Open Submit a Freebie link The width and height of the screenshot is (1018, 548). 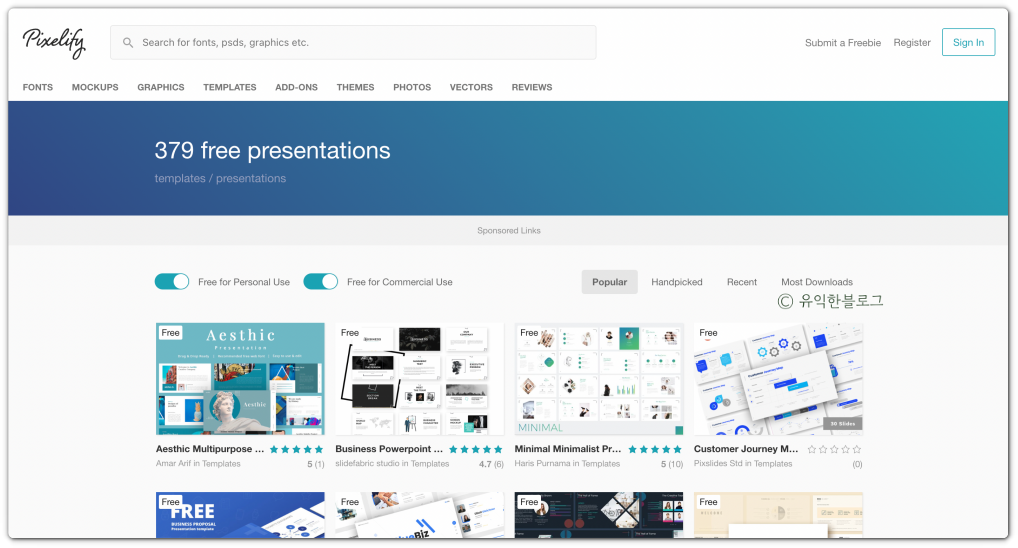tap(843, 43)
